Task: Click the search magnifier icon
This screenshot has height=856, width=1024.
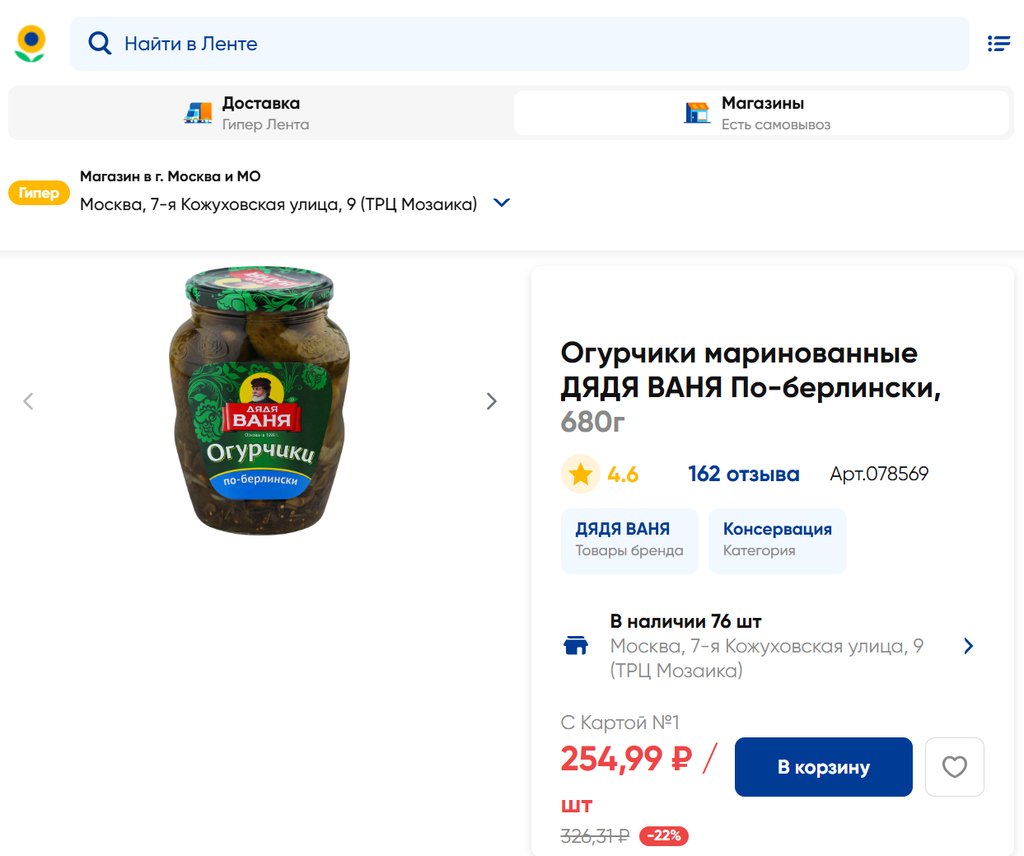Action: (99, 44)
